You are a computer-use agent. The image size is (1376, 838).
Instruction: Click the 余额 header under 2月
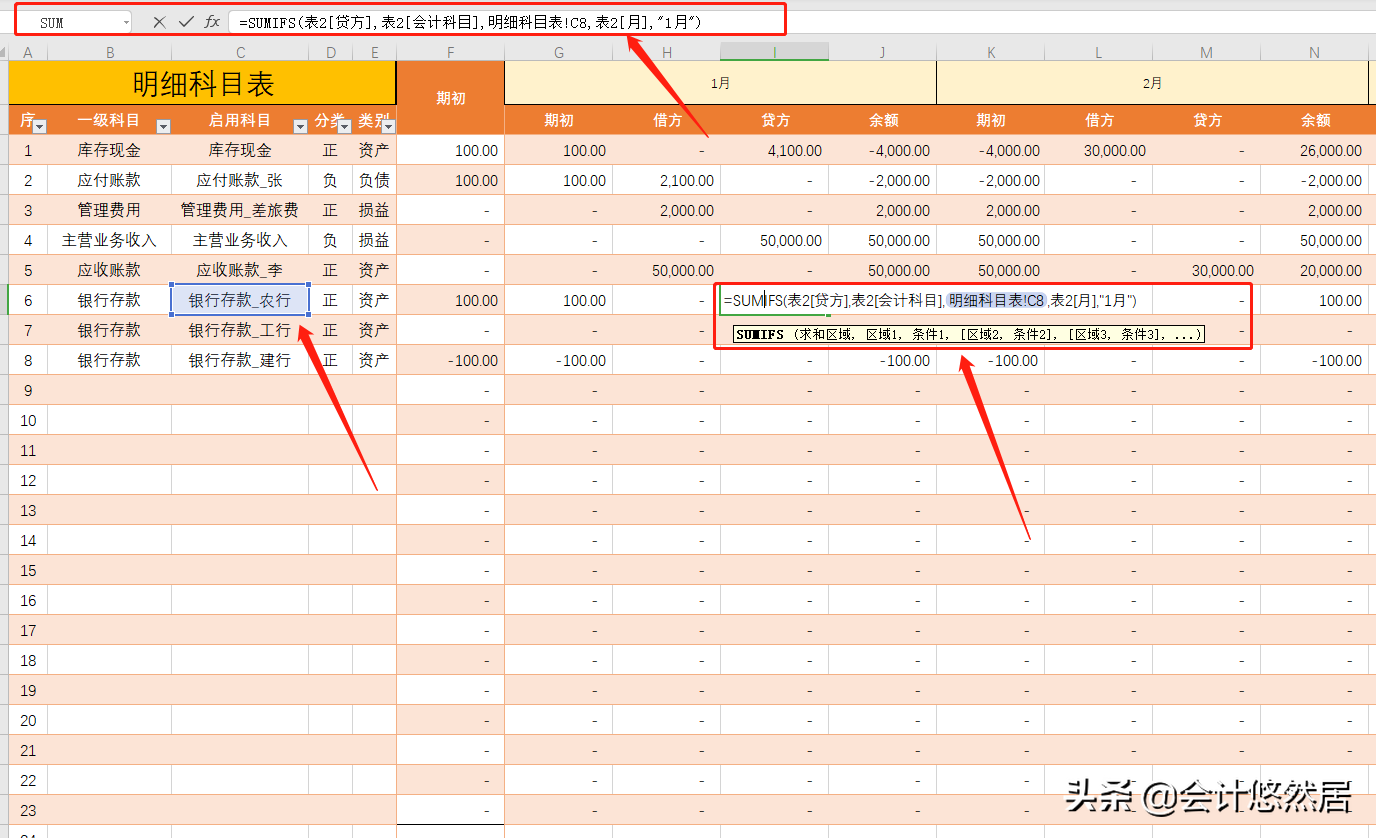click(1315, 120)
